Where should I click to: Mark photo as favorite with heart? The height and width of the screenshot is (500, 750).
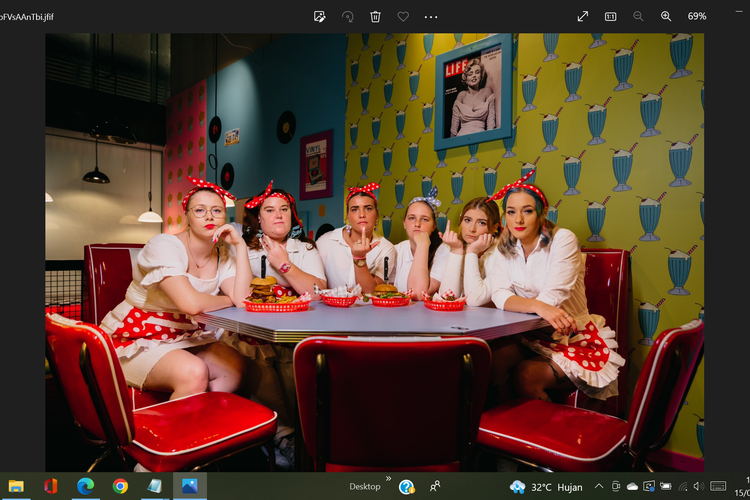pos(403,16)
